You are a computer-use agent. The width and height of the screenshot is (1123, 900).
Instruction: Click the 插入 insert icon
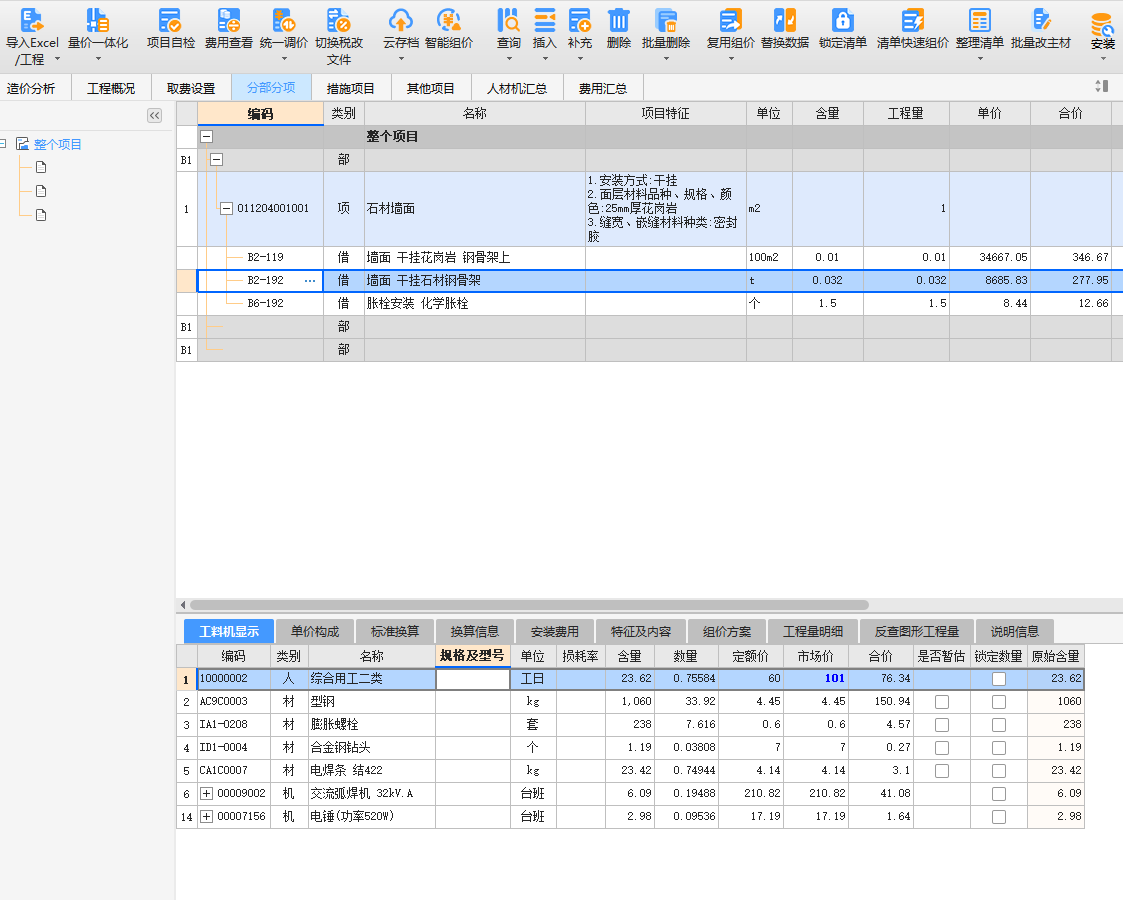[x=544, y=20]
